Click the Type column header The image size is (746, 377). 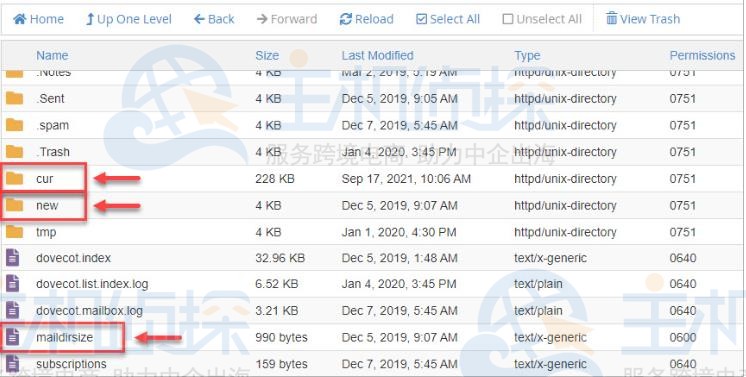point(527,56)
